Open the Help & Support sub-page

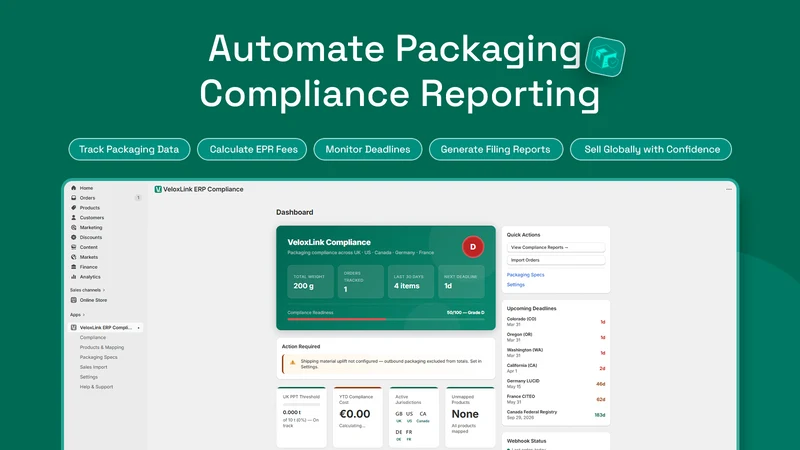96,387
